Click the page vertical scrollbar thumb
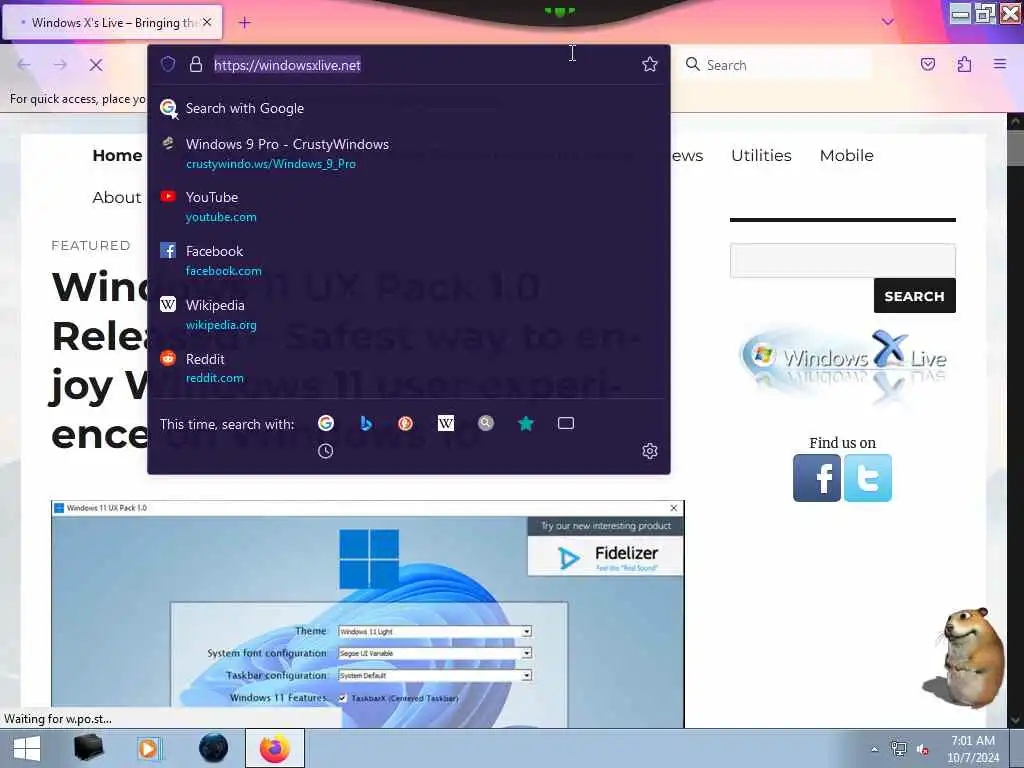 point(1015,148)
